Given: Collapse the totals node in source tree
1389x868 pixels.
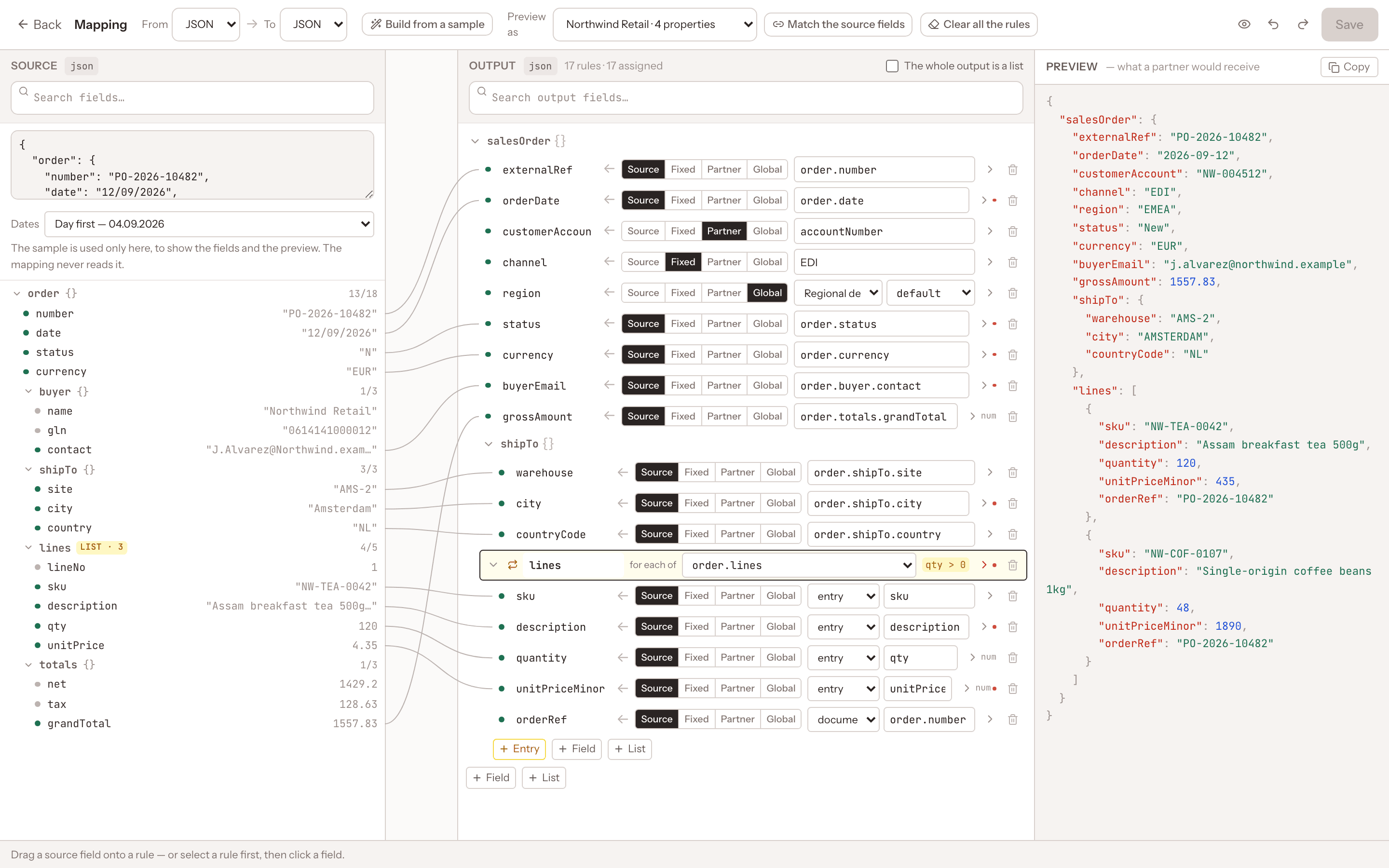Looking at the screenshot, I should [x=28, y=664].
